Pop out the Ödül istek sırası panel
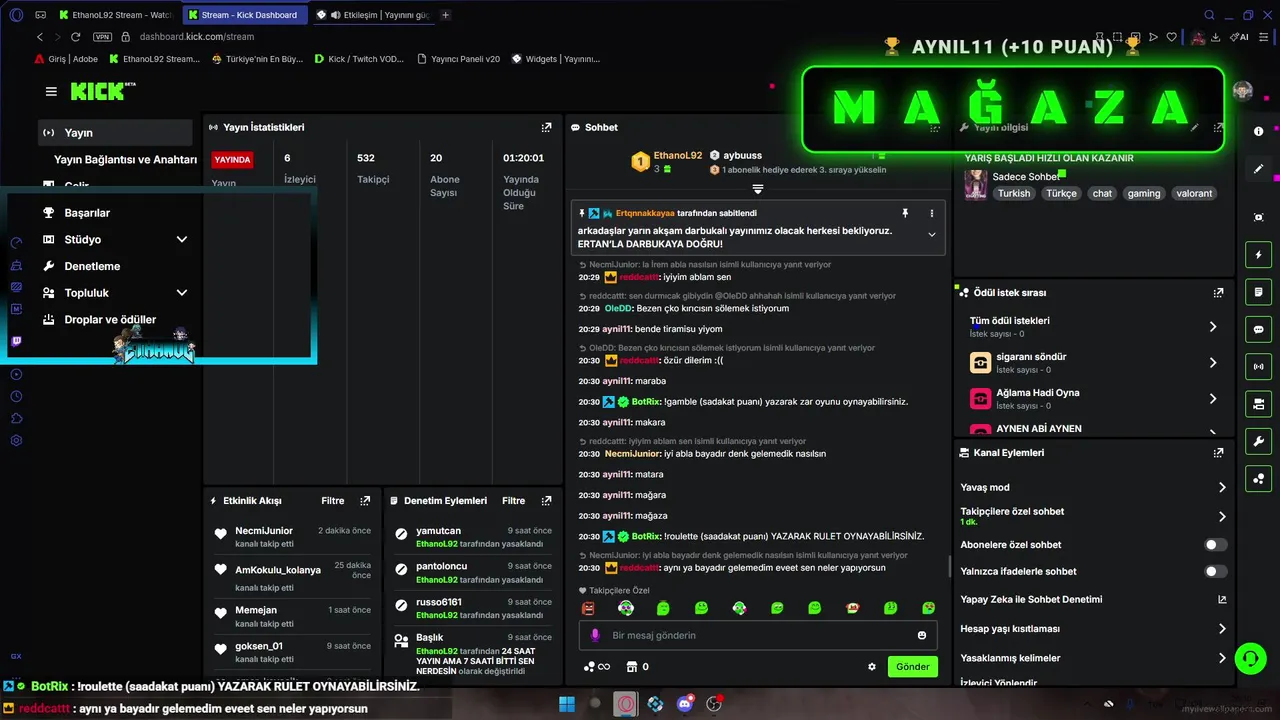This screenshot has width=1280, height=720. click(x=1218, y=292)
